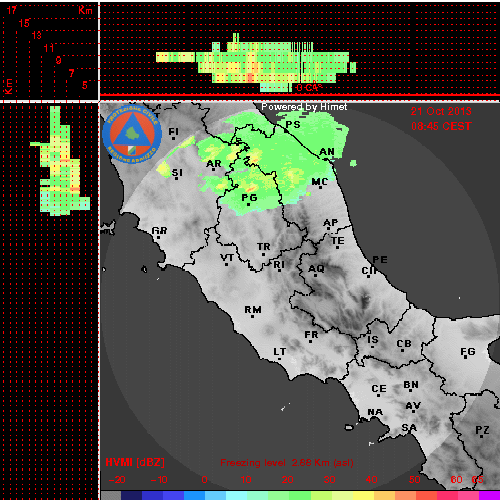Click the '40' value on dBZ scale
The height and width of the screenshot is (500, 500).
tap(371, 480)
